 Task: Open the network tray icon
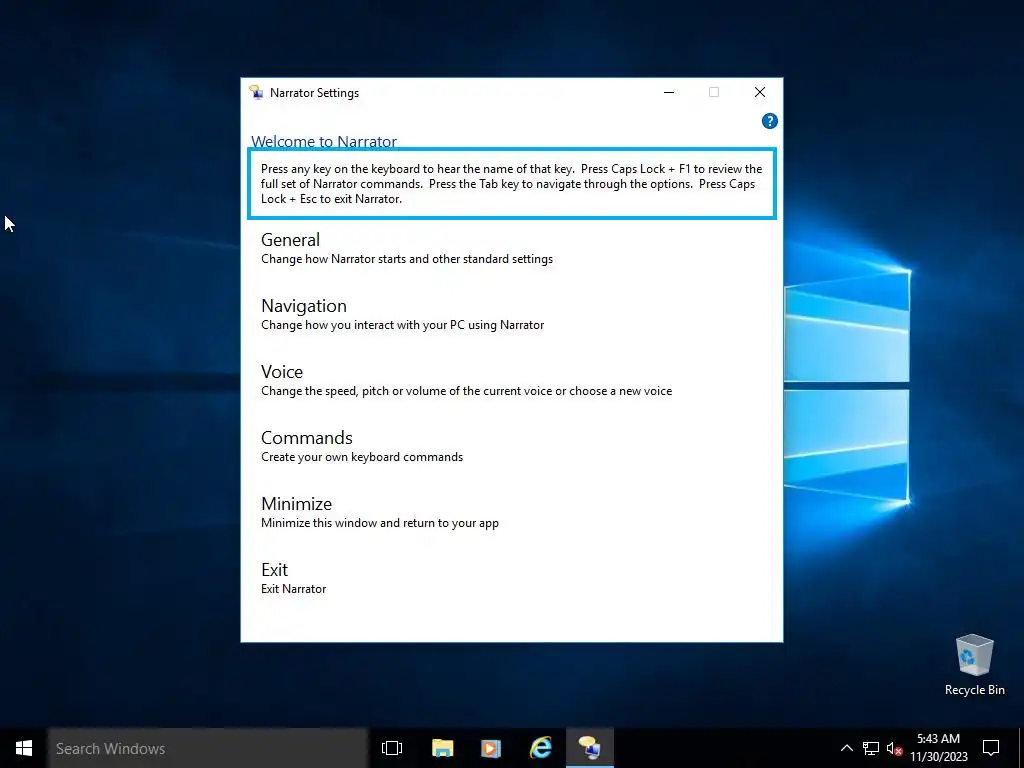coord(871,748)
